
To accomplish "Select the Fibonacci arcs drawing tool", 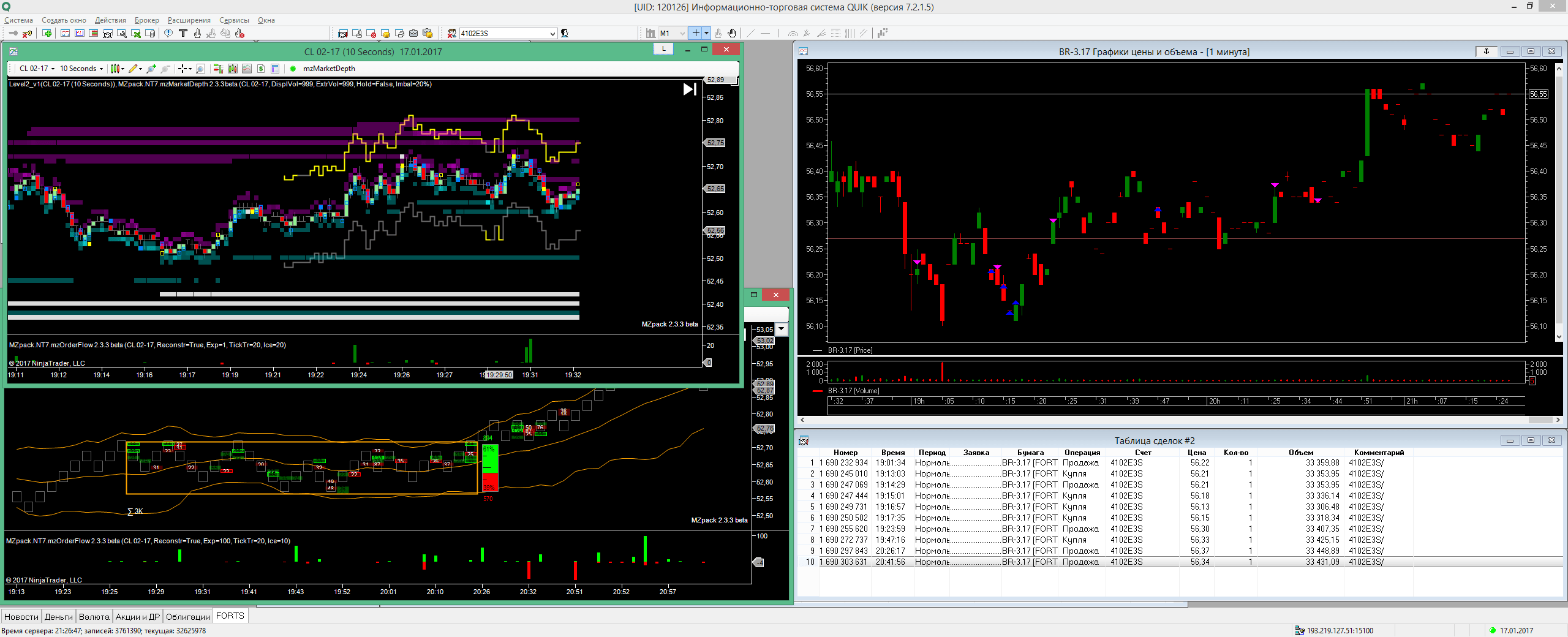I will (793, 33).
